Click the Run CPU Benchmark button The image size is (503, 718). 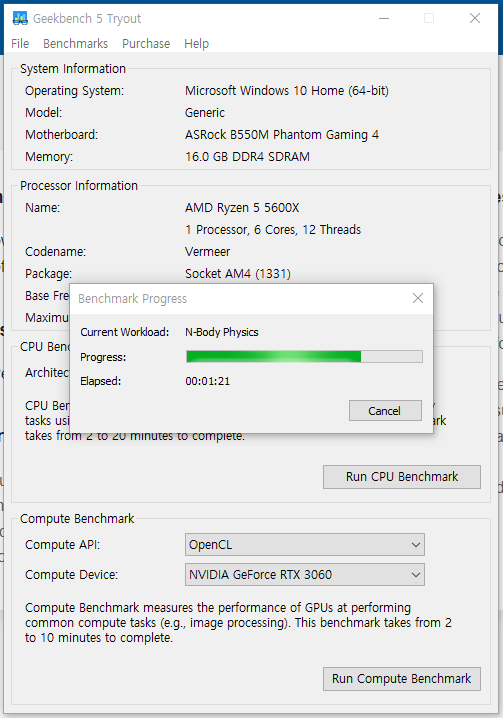tap(402, 477)
